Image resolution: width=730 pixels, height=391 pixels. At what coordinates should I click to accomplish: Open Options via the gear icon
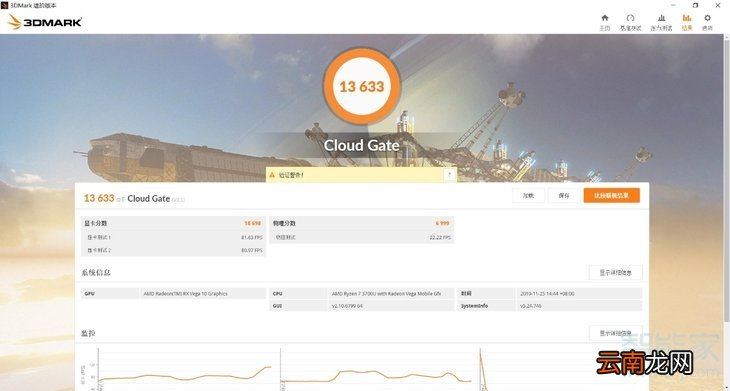point(707,18)
